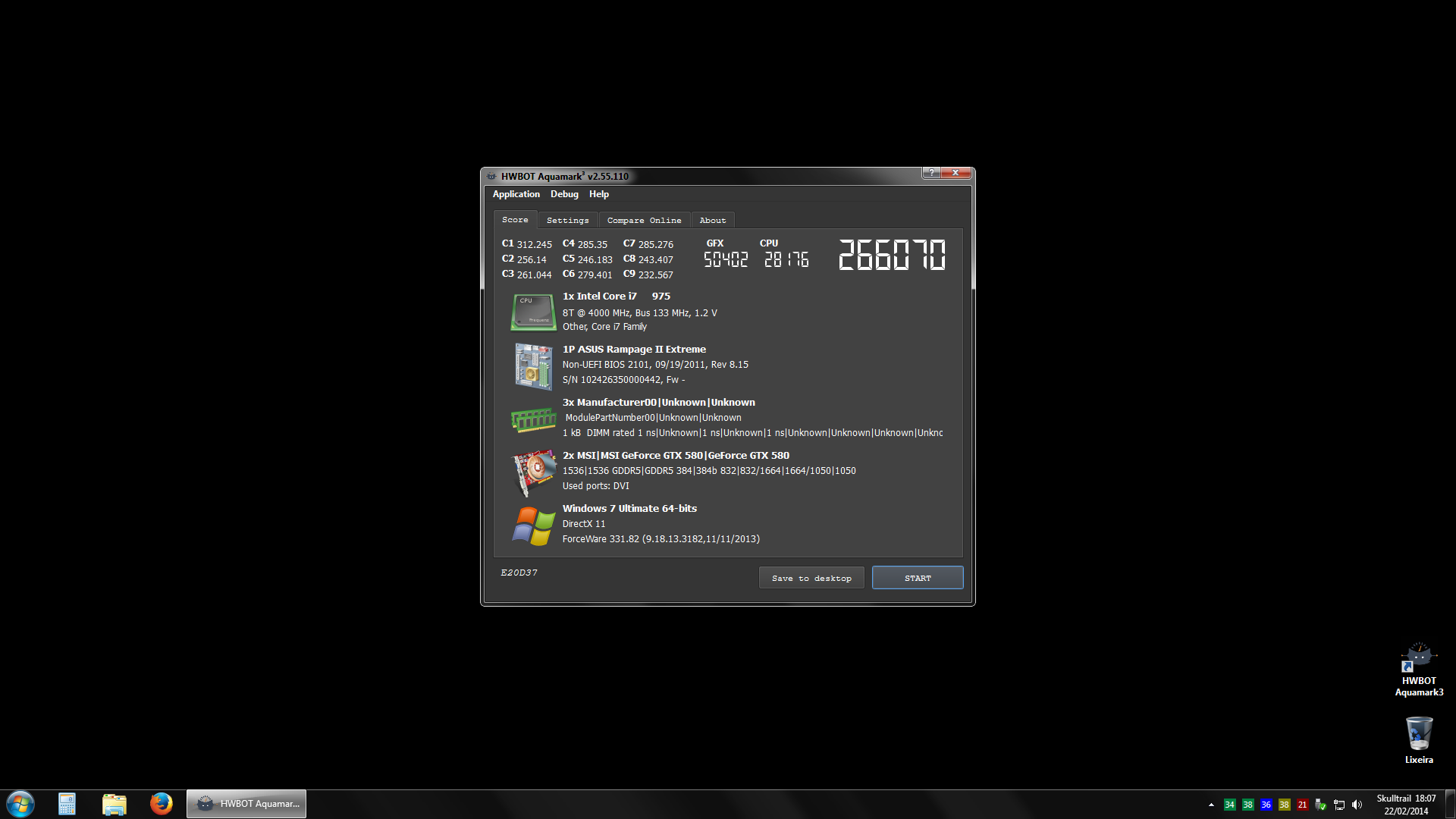Open the Windows Start menu

(20, 804)
